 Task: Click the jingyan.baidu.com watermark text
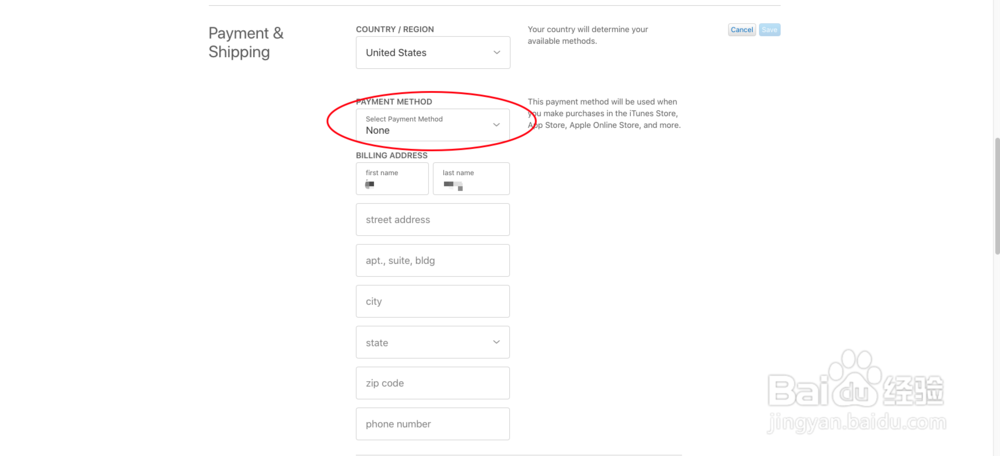coord(856,422)
